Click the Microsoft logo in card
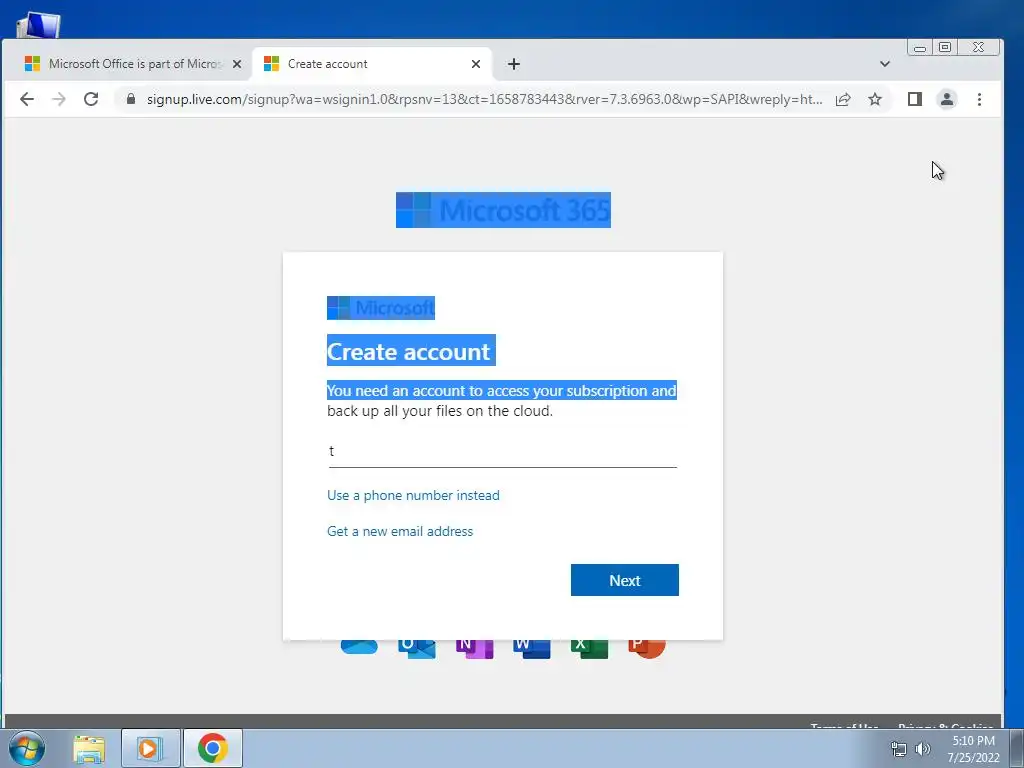Viewport: 1024px width, 768px height. click(x=381, y=308)
